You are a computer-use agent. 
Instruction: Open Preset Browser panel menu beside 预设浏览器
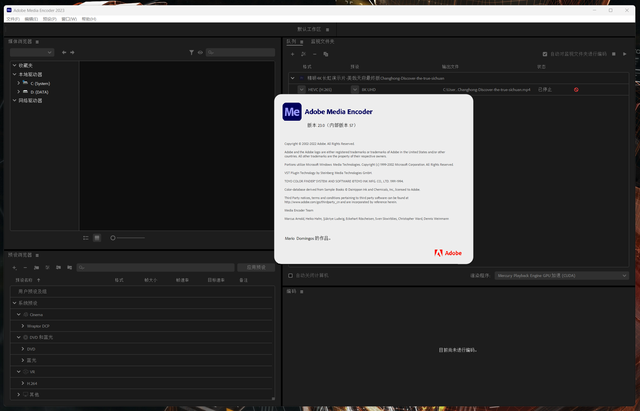pyautogui.click(x=37, y=255)
